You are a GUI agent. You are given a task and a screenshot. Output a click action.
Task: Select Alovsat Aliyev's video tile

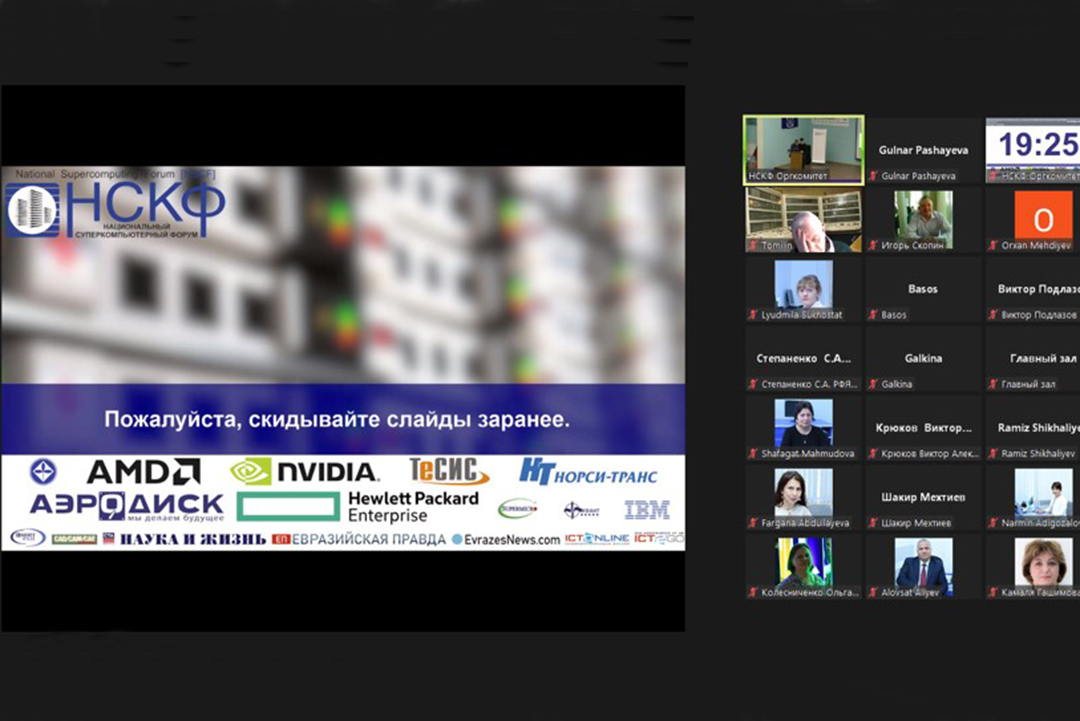click(x=923, y=566)
